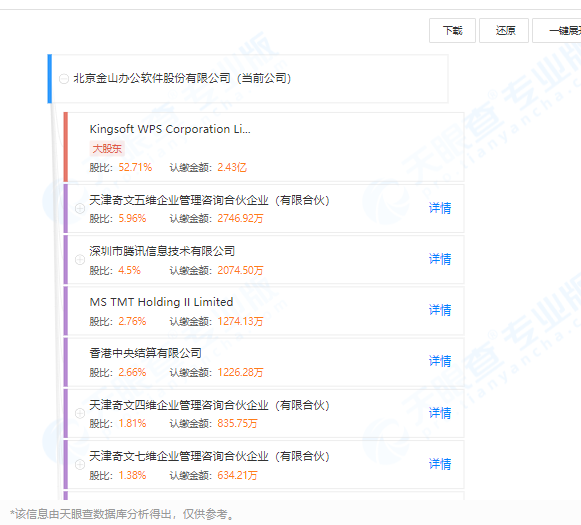Click 天津奇文五维企业管理咨询合伙企业 name

(x=209, y=200)
